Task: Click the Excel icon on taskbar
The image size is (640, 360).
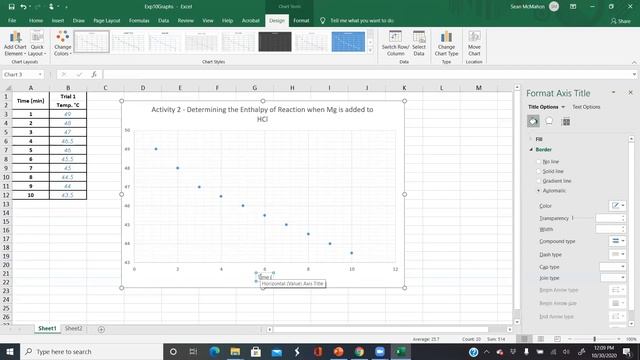Action: [x=400, y=351]
